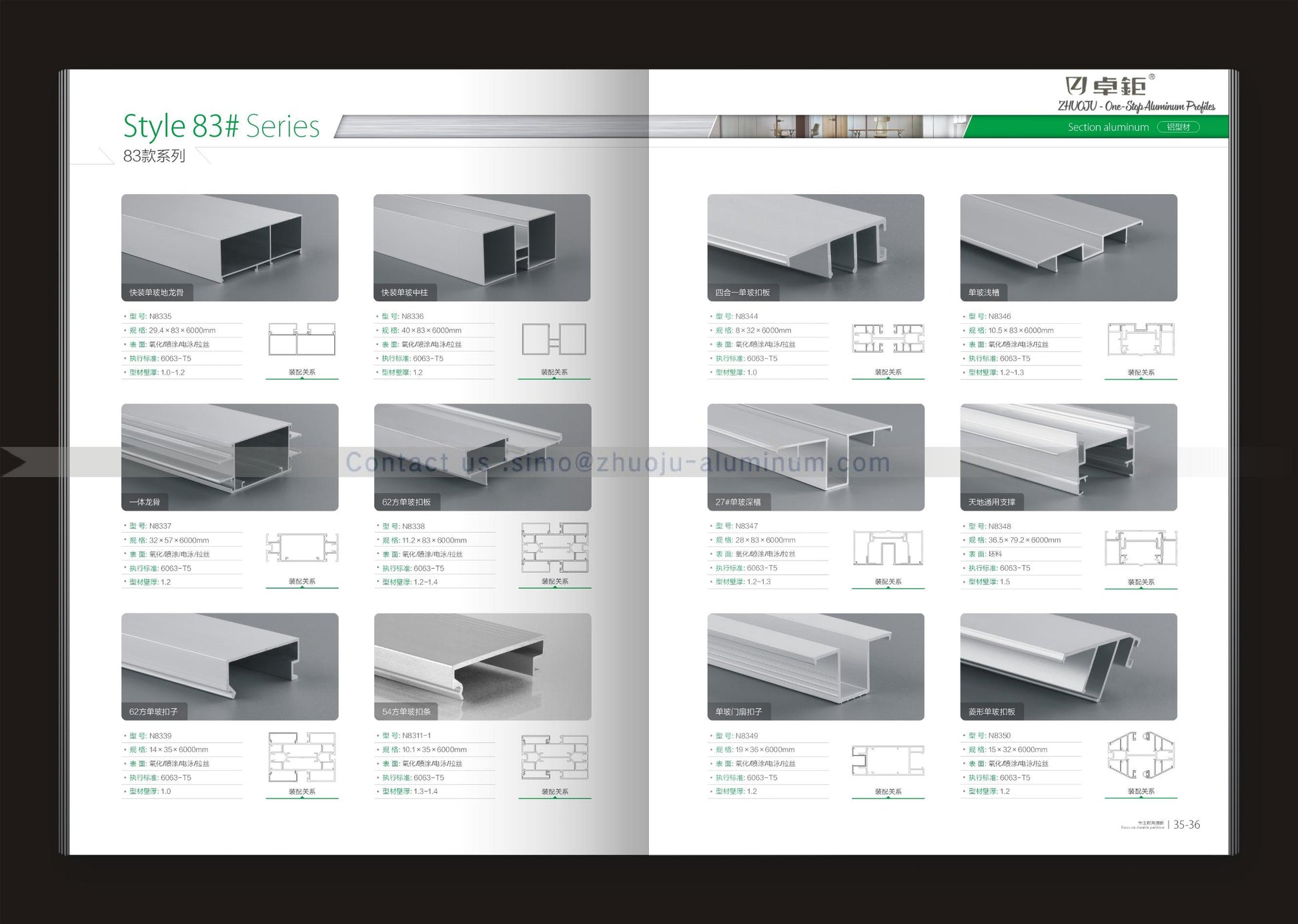Click the N8347 deep groove section diagram
Screen dimensions: 1298x924
tap(888, 548)
